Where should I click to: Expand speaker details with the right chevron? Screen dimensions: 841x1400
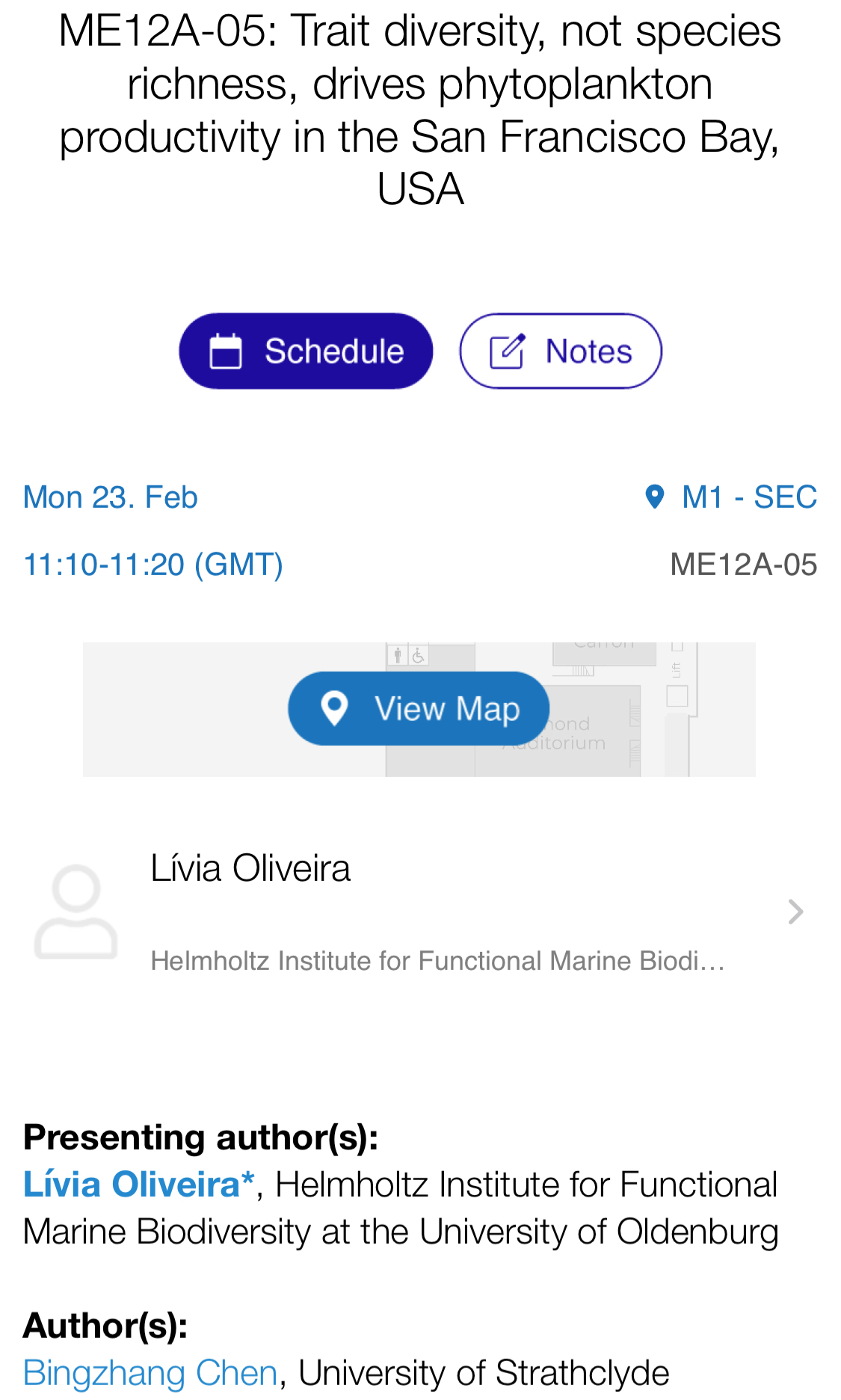[x=795, y=912]
